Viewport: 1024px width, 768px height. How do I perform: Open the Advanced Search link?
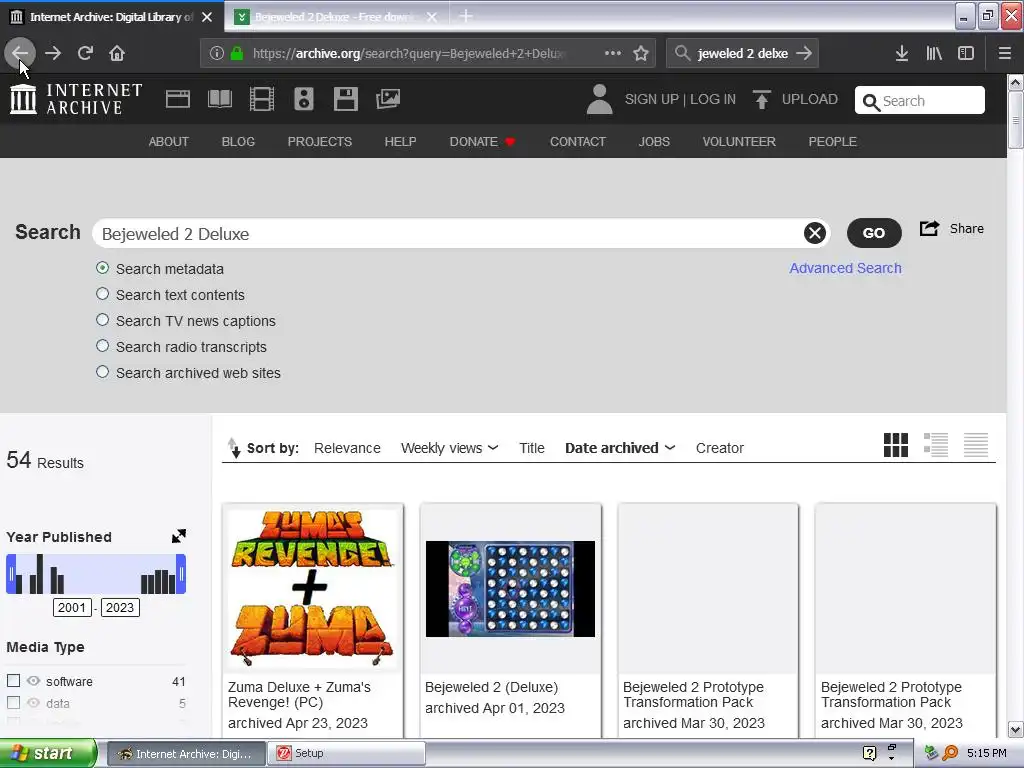pyautogui.click(x=845, y=268)
